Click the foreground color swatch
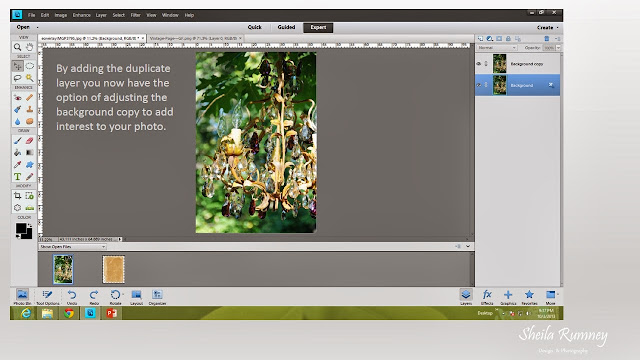 point(21,229)
